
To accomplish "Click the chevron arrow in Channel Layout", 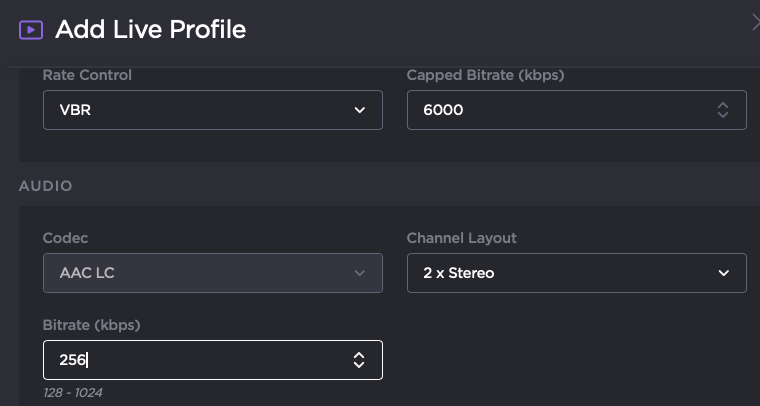I will pos(724,273).
